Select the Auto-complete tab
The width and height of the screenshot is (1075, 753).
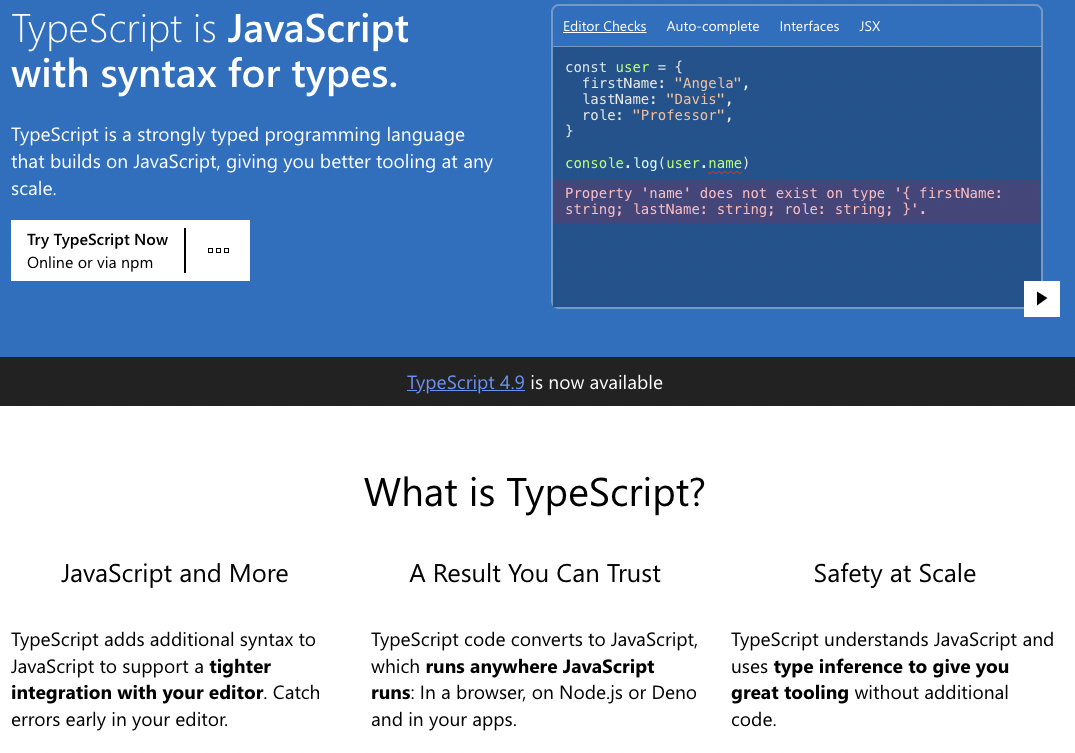pyautogui.click(x=712, y=26)
